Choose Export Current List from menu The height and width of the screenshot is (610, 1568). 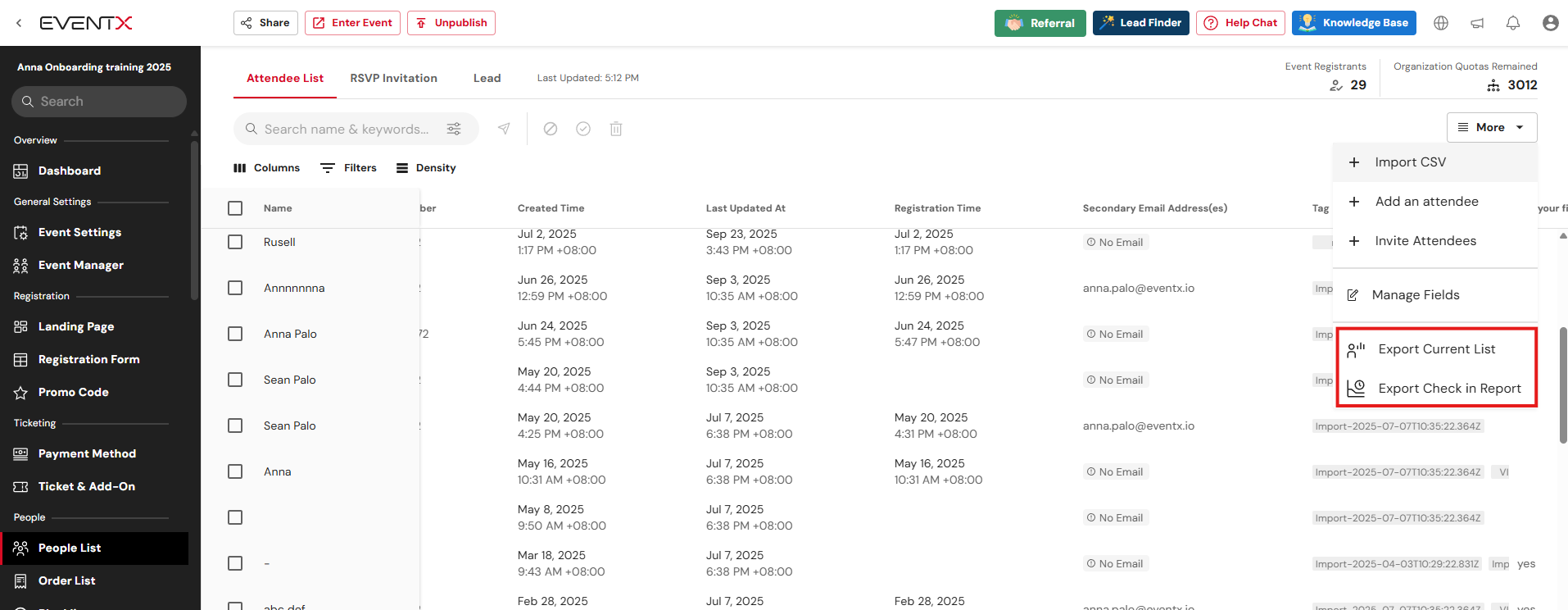(1436, 349)
